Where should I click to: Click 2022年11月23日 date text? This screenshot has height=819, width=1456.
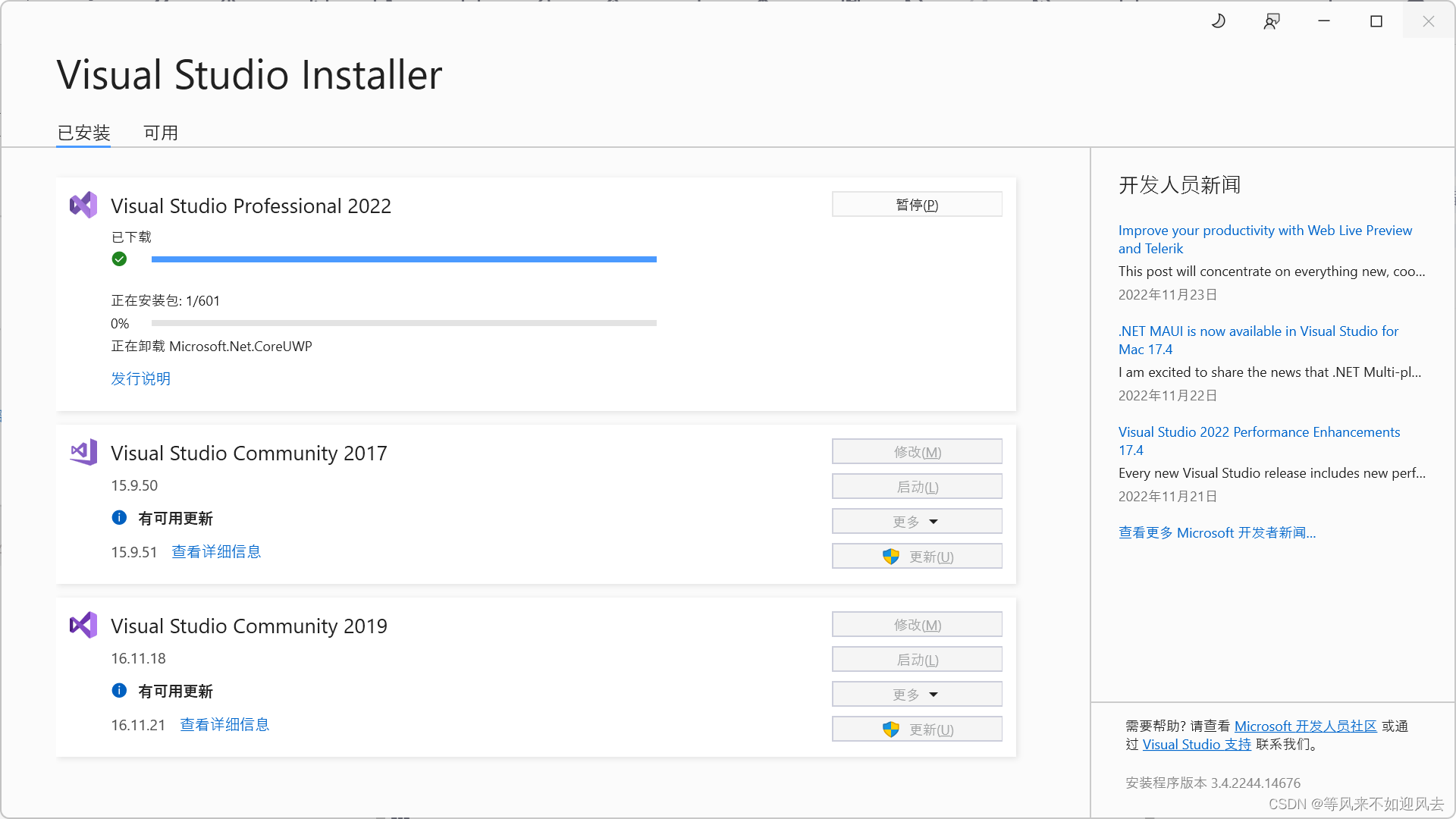tap(1168, 294)
